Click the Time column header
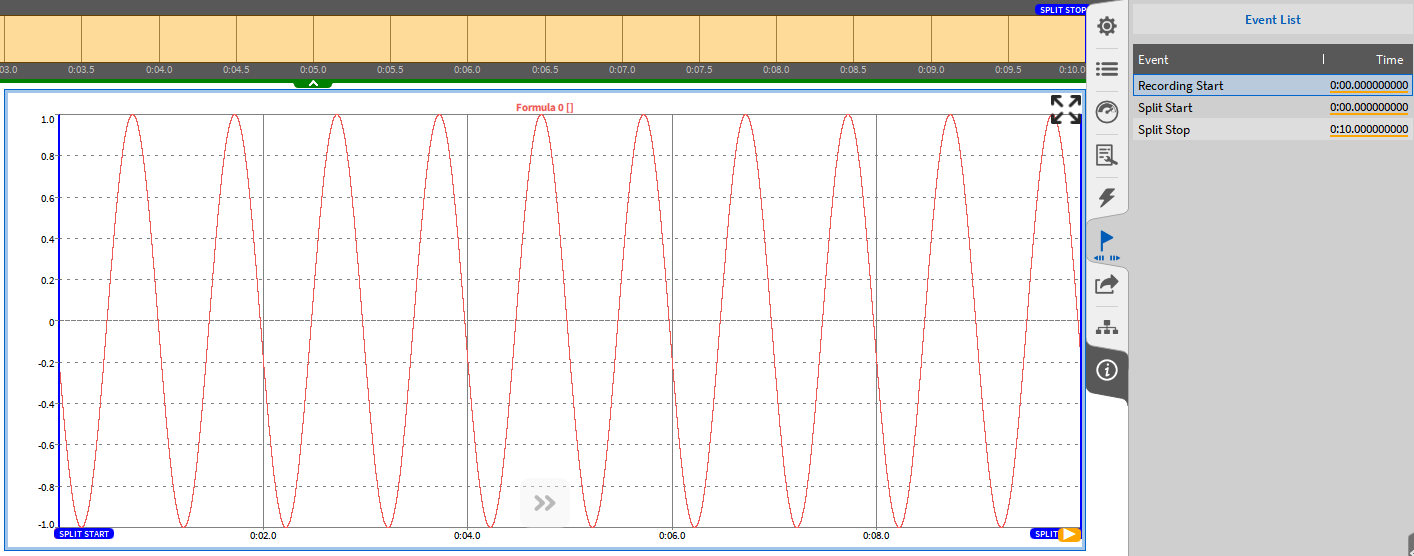The height and width of the screenshot is (556, 1414). (x=1389, y=60)
